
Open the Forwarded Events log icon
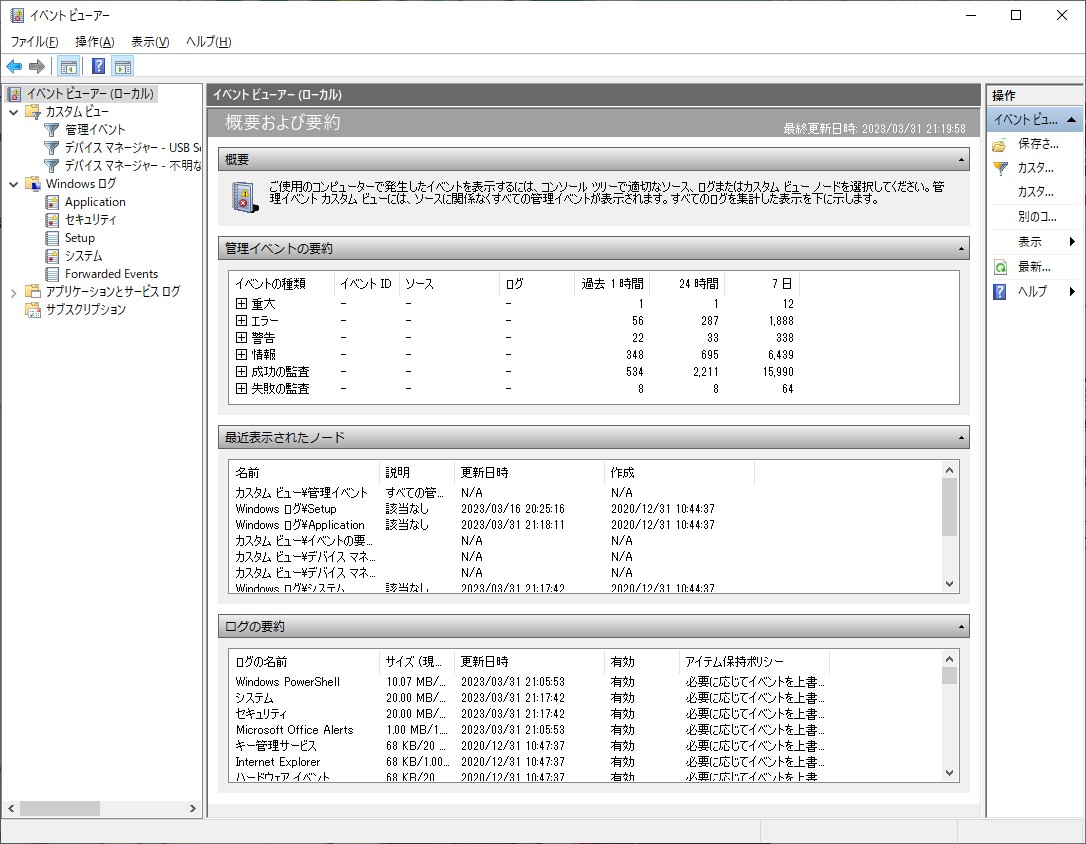pyautogui.click(x=52, y=273)
